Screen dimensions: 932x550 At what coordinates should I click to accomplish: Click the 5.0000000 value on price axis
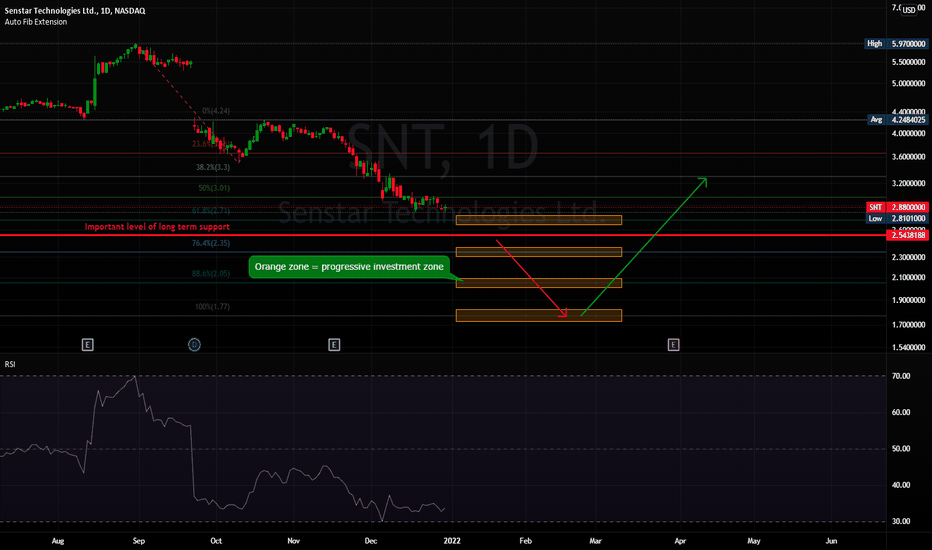click(x=908, y=83)
